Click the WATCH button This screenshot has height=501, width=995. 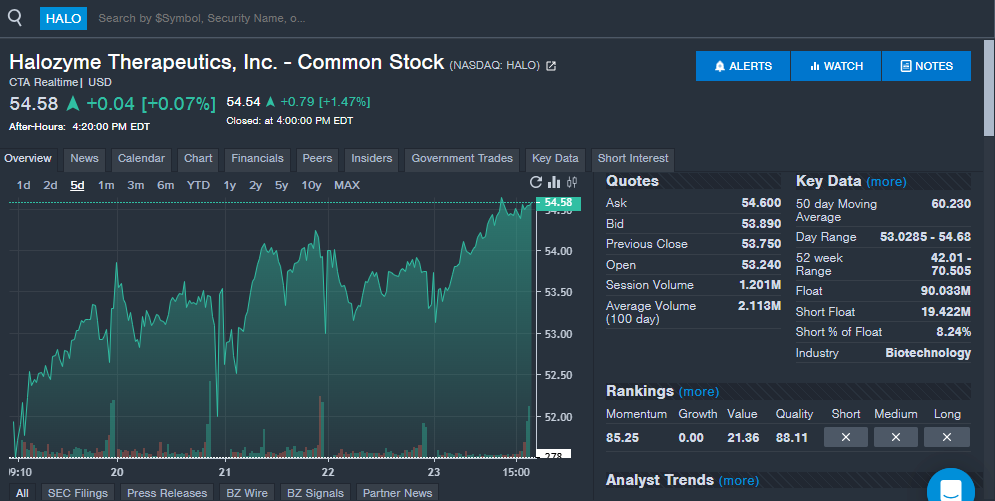(x=836, y=66)
